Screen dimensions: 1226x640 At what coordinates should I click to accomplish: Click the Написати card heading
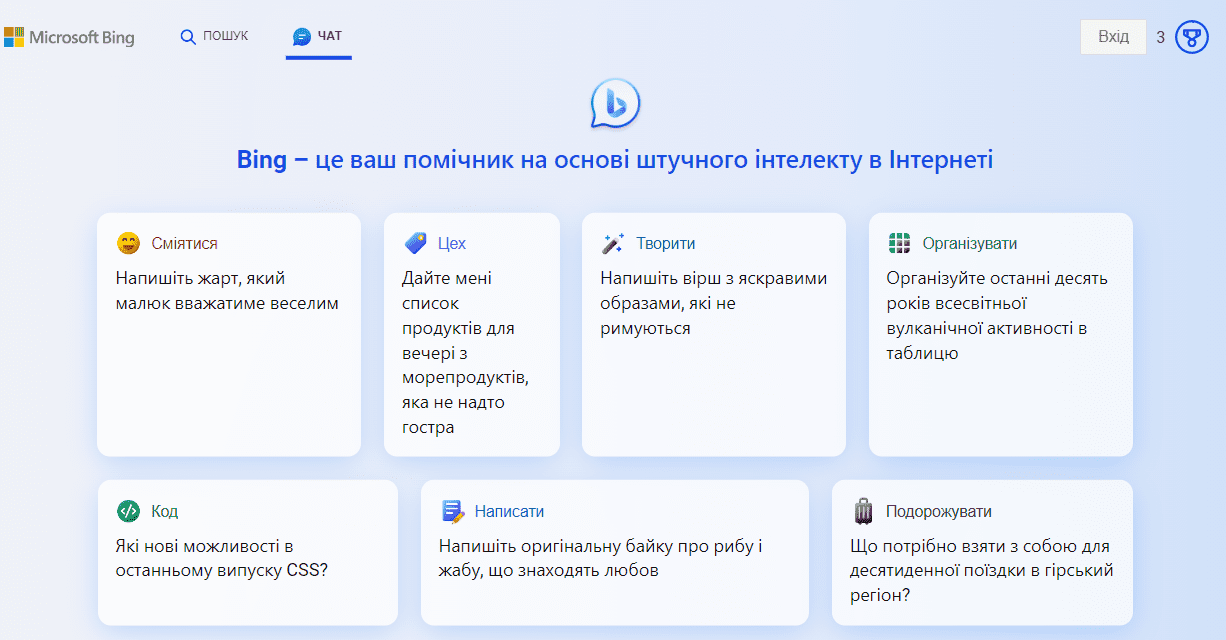click(510, 511)
